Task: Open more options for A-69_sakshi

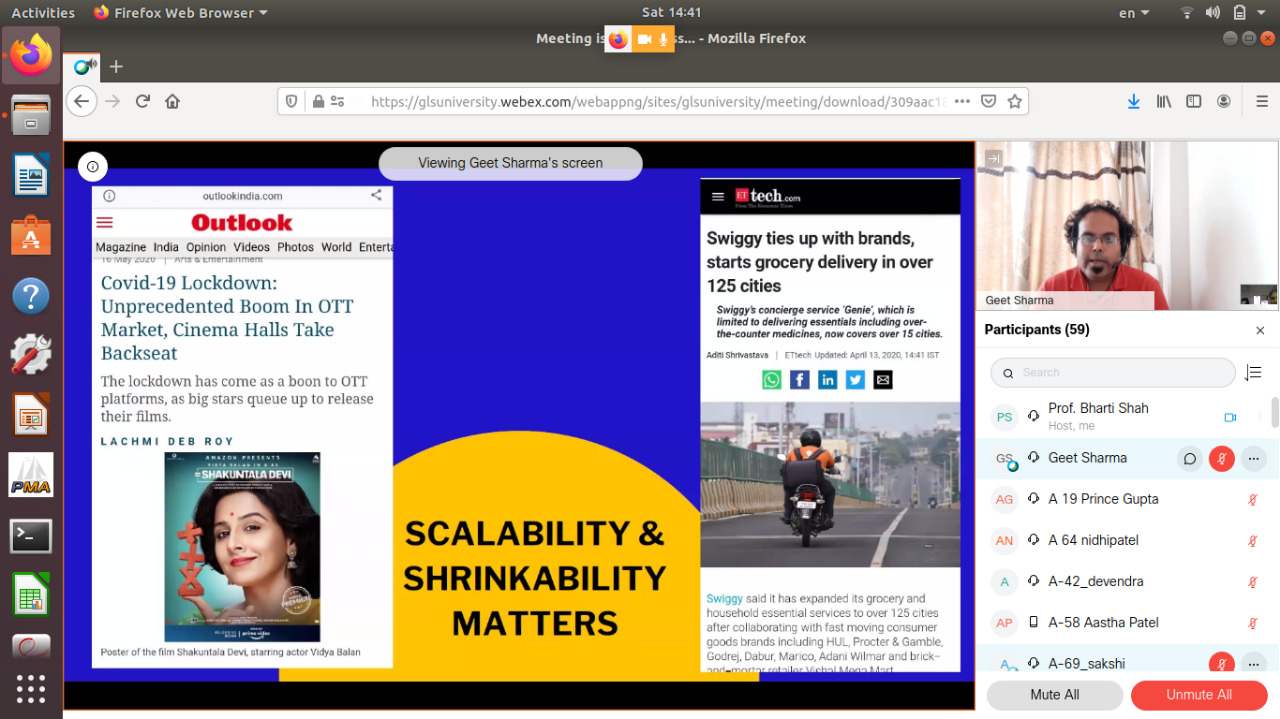Action: click(x=1253, y=664)
